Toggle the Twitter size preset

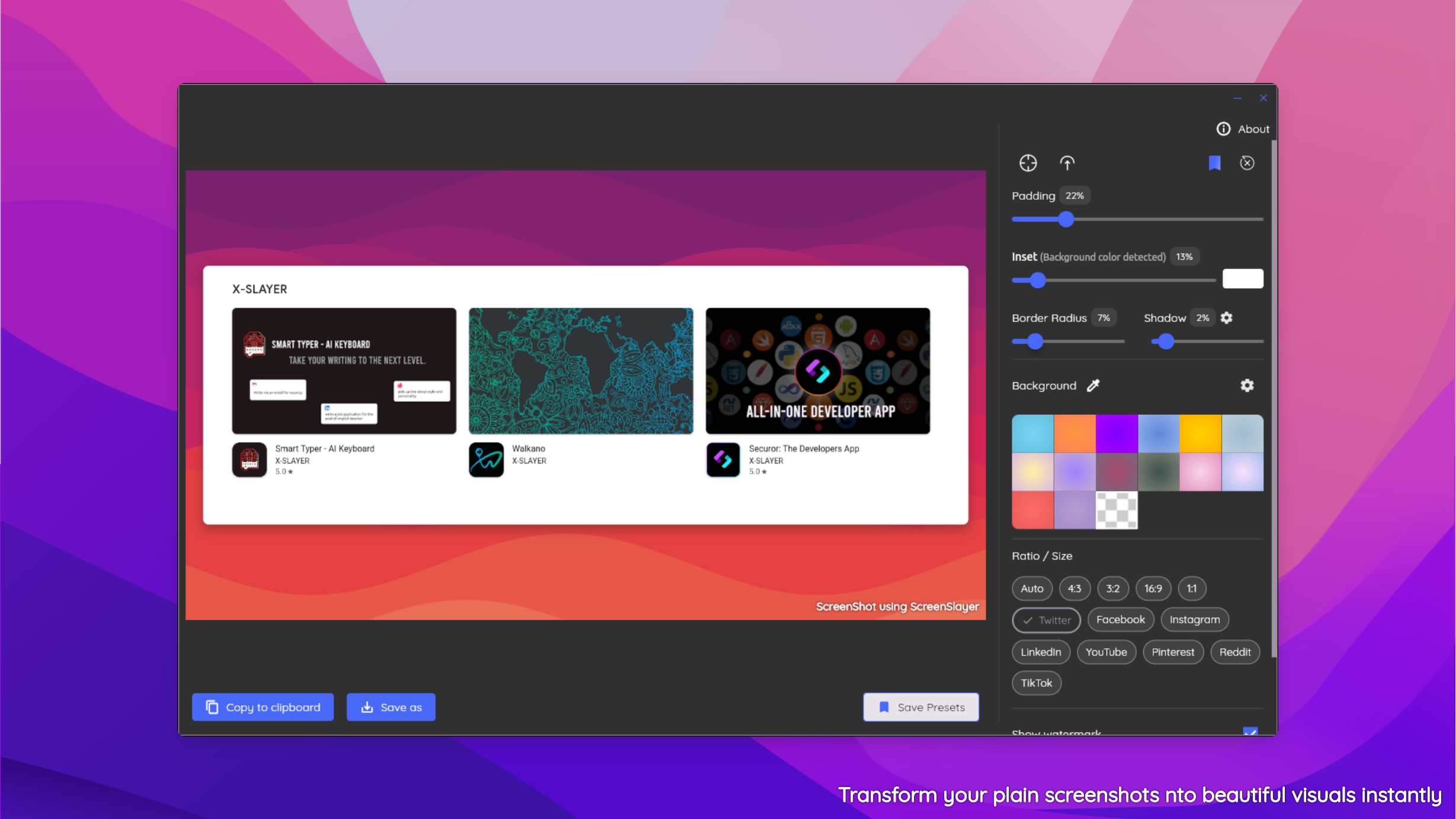coord(1046,620)
